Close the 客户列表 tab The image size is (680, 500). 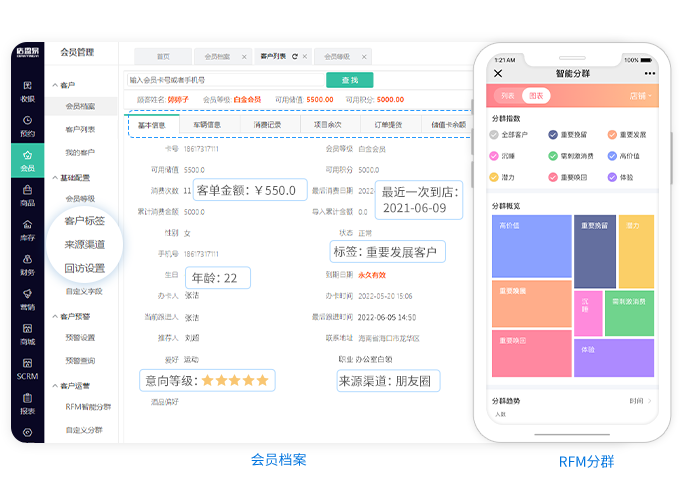(x=305, y=56)
